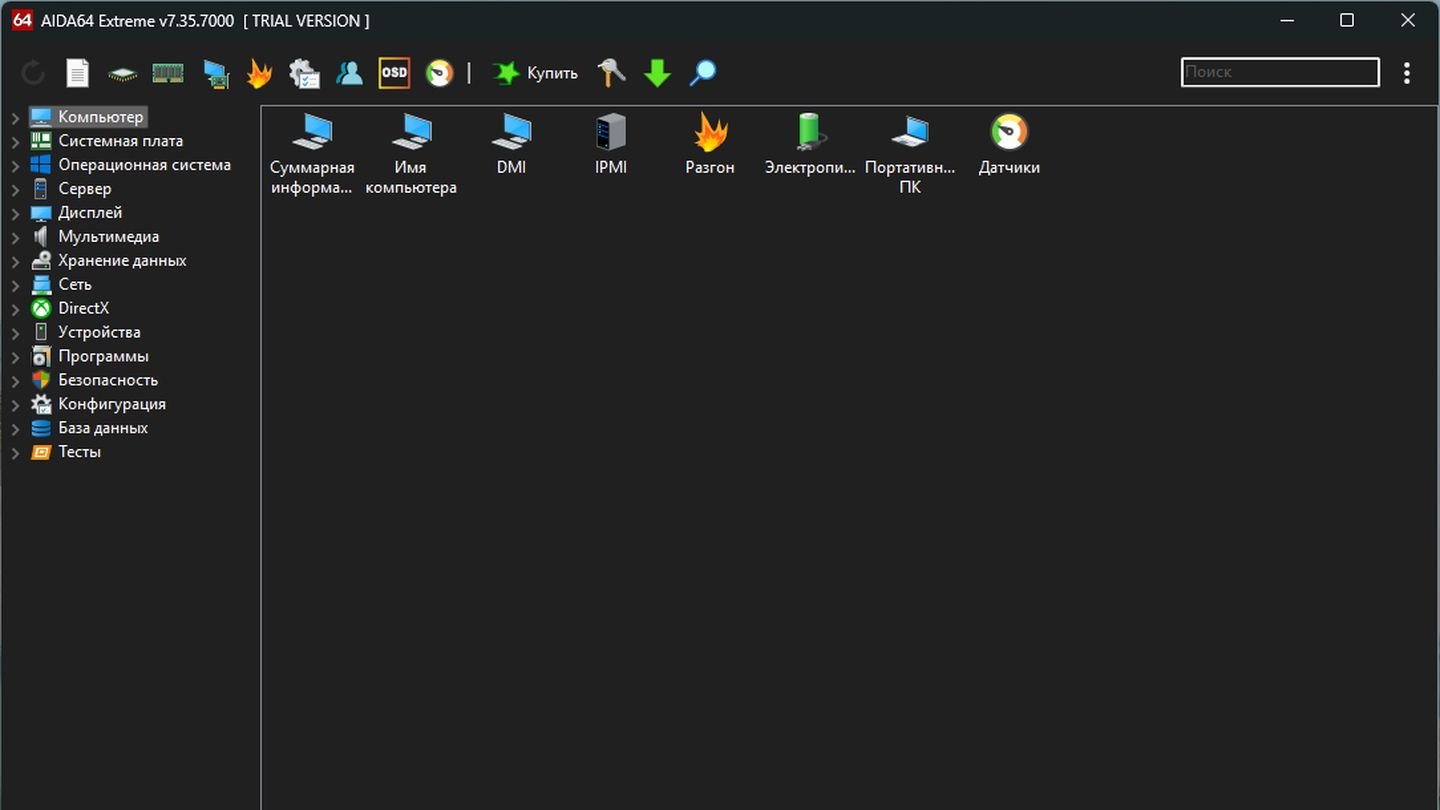Open the OSD panel icon

[x=394, y=73]
